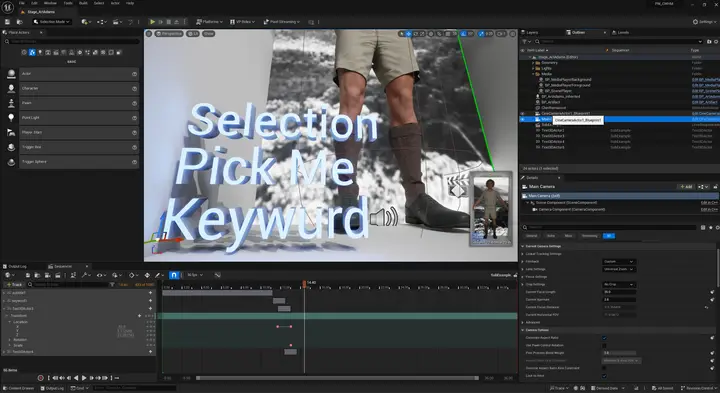Select the Player Start item in Place Actors

(x=79, y=132)
